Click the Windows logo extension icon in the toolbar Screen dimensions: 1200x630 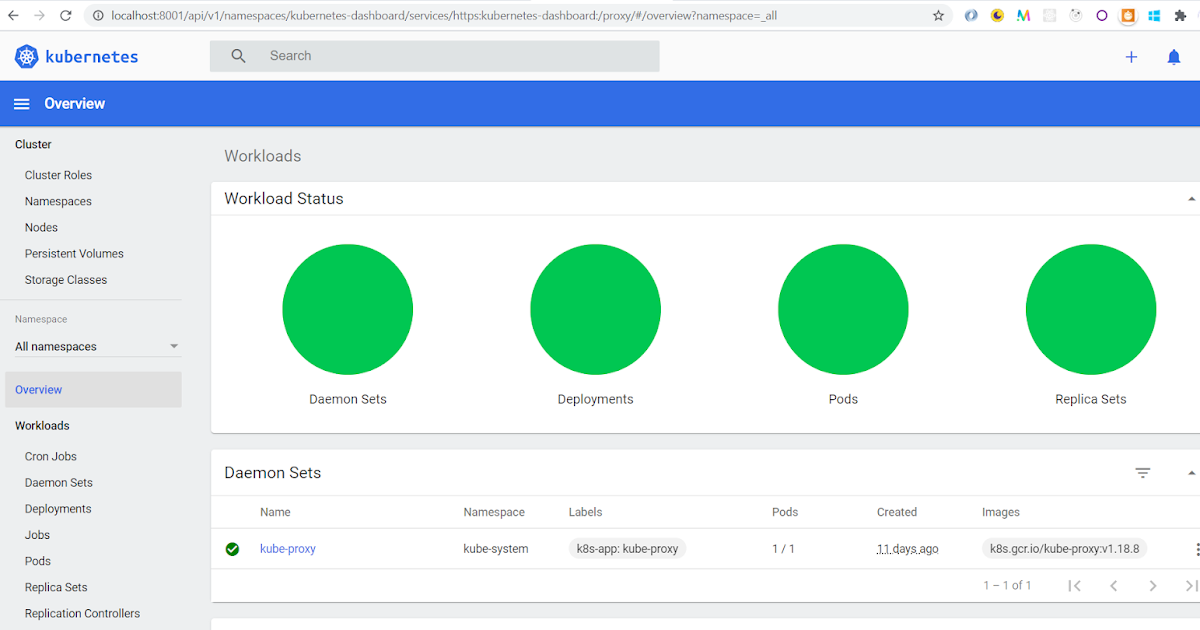tap(1154, 15)
